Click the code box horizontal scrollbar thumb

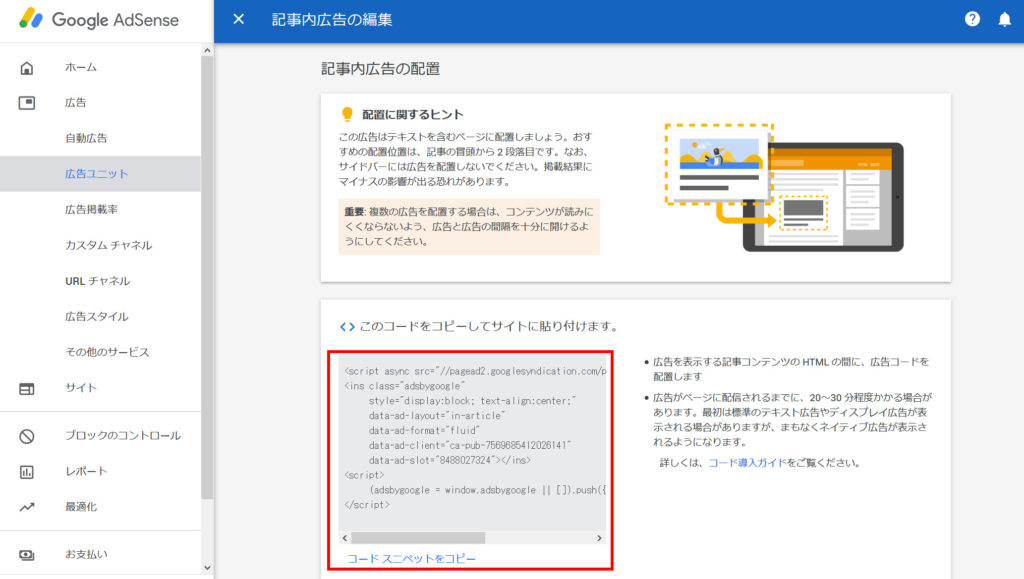pos(418,538)
